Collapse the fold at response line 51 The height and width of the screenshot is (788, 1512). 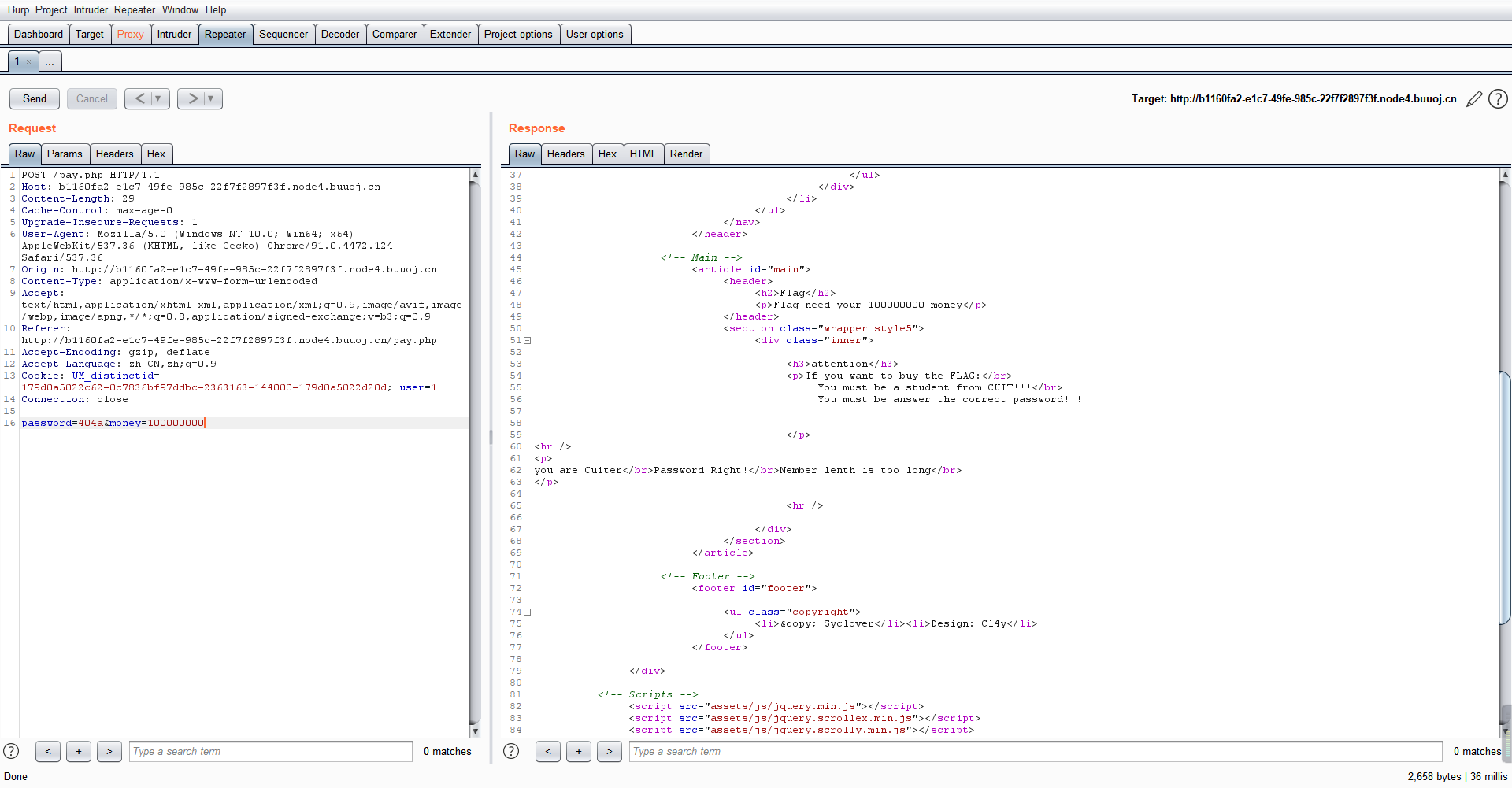[x=528, y=340]
